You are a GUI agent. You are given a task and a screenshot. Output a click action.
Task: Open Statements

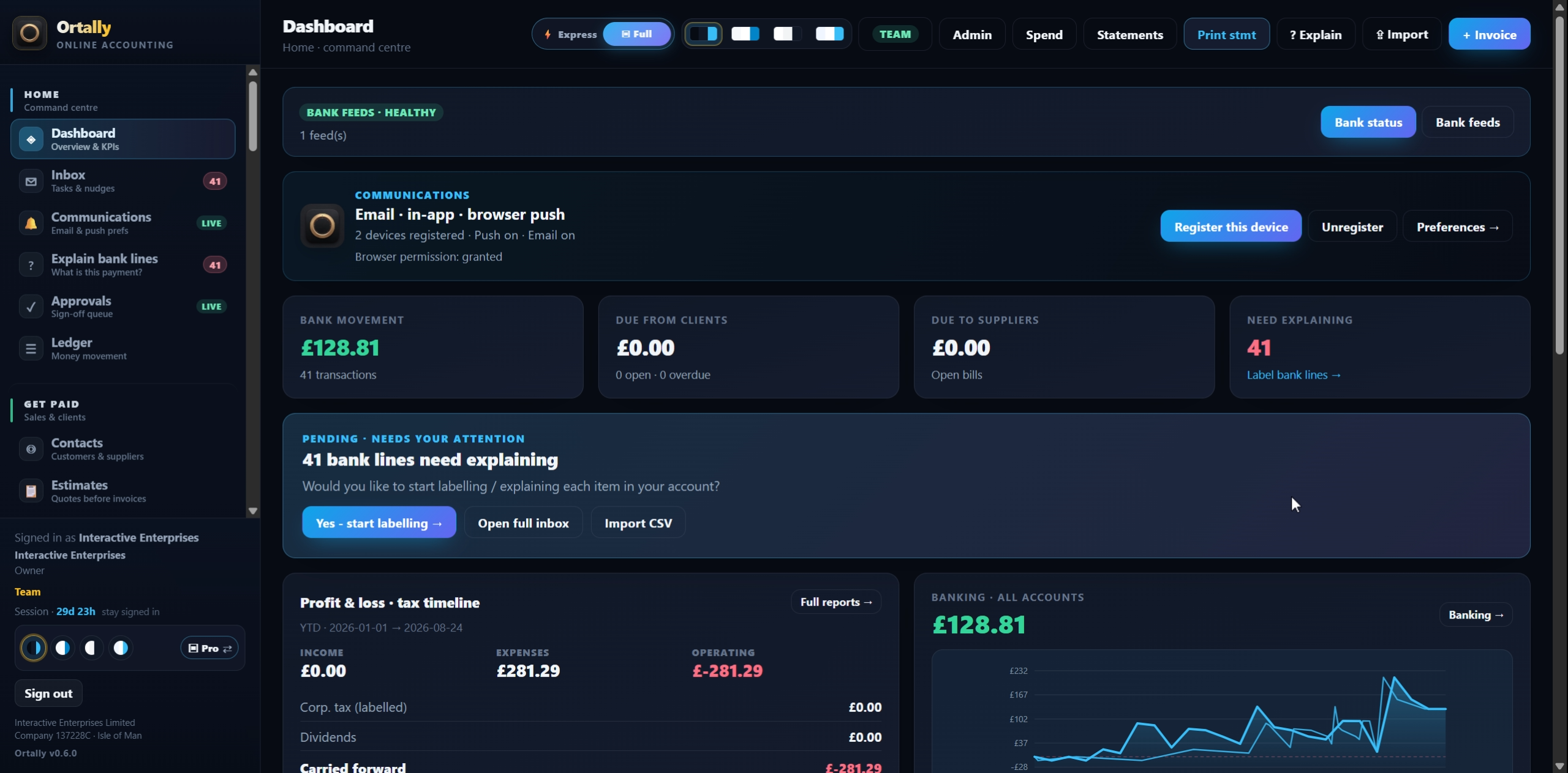click(1130, 34)
